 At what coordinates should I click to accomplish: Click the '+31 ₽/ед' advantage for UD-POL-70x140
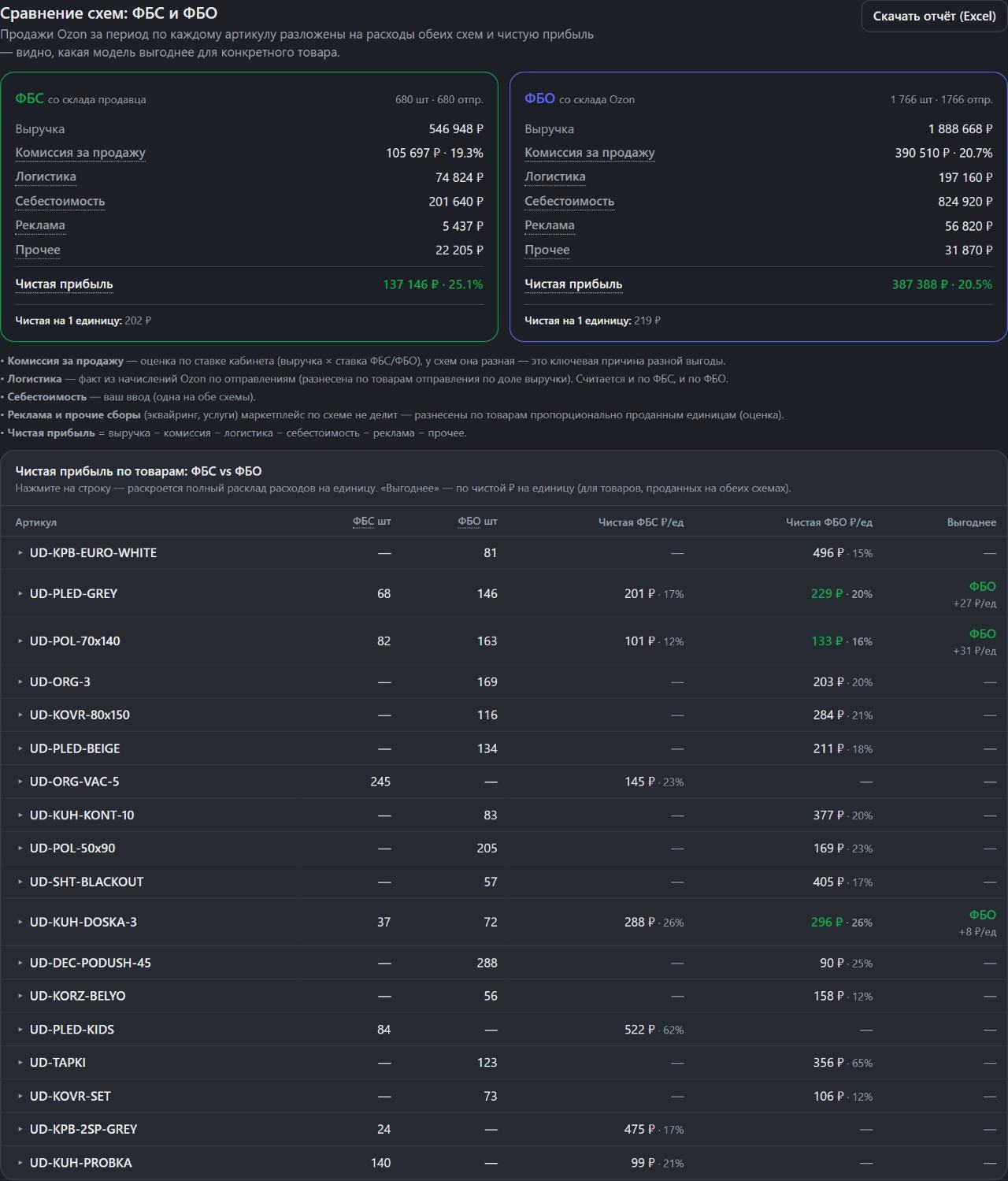[x=974, y=651]
